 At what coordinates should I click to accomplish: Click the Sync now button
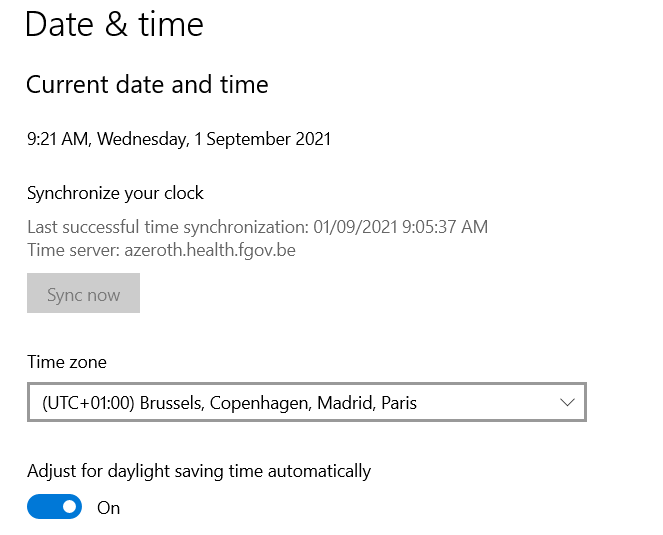(83, 295)
